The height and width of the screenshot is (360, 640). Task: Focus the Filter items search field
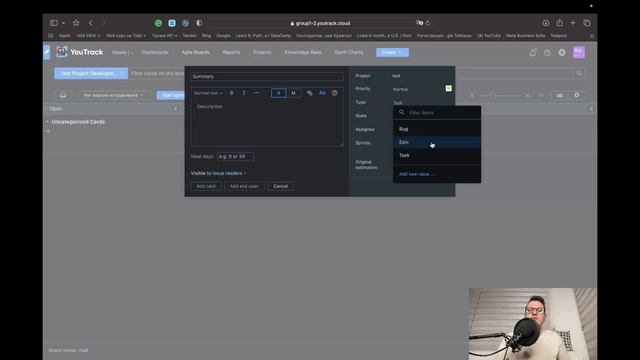[x=442, y=113]
